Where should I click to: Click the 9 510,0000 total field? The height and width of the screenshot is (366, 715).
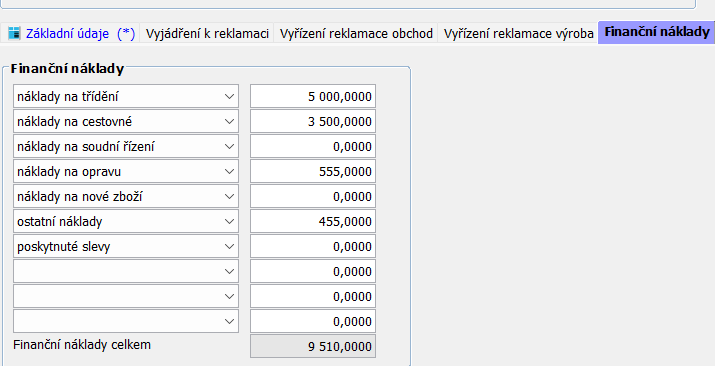coord(313,346)
